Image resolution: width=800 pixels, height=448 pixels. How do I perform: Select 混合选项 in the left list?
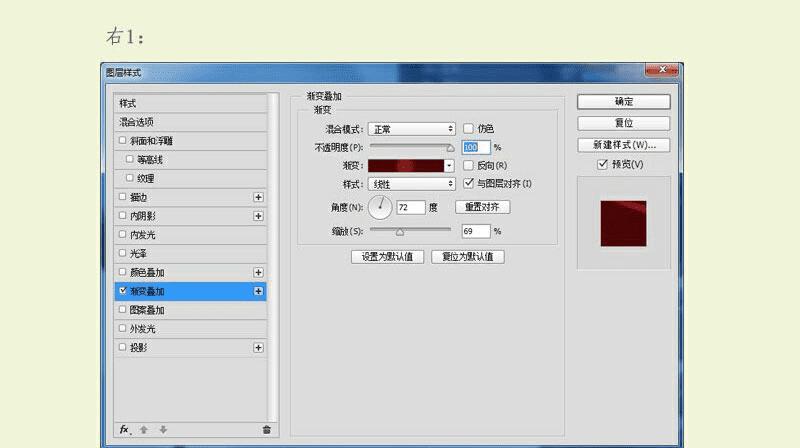click(x=190, y=122)
